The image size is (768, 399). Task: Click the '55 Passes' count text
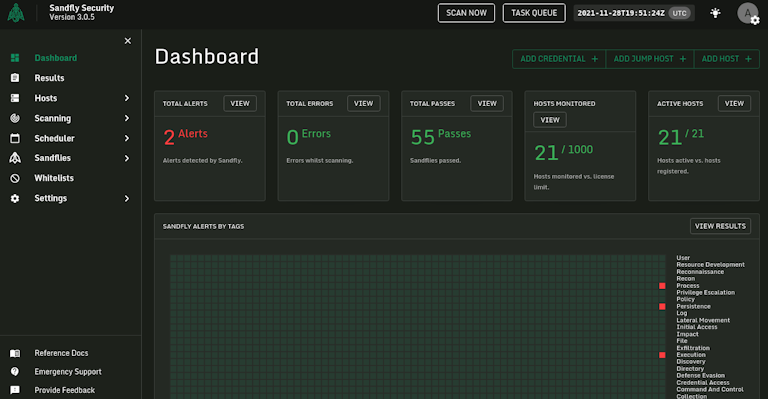click(441, 137)
